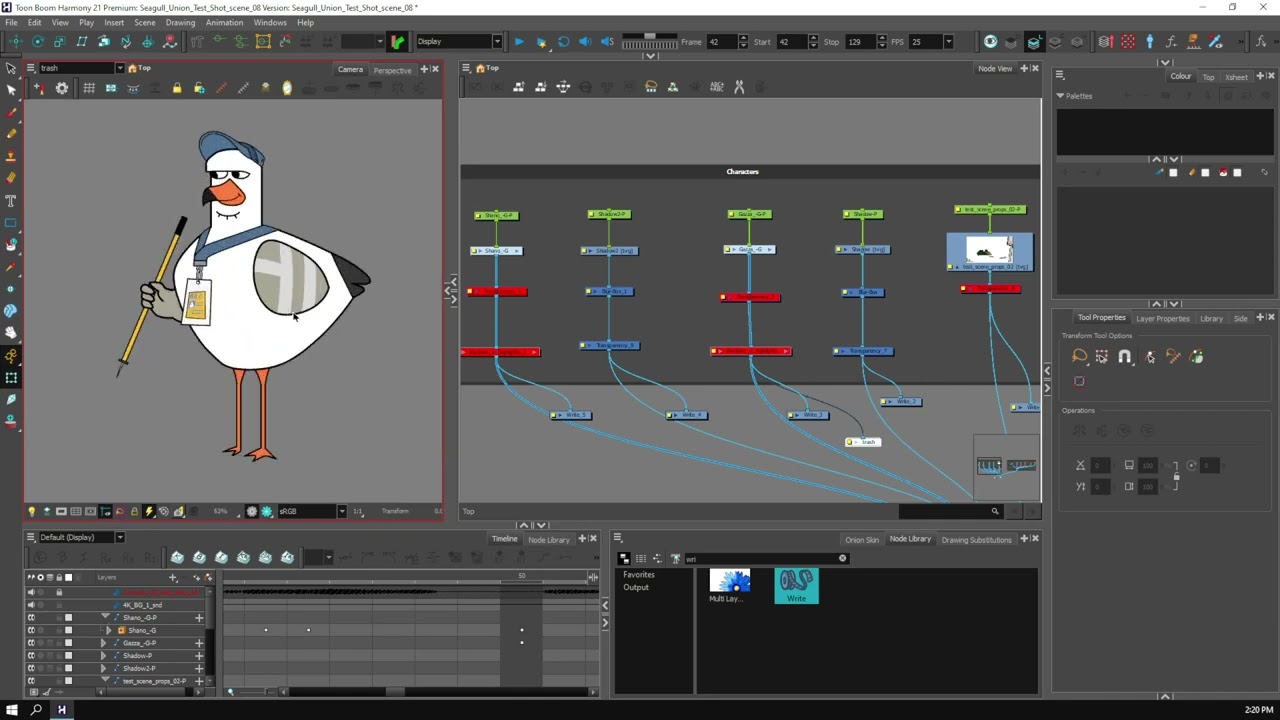Screen dimensions: 1280x720
Task: Expand the Gazza_-G-P layer
Action: (103, 643)
